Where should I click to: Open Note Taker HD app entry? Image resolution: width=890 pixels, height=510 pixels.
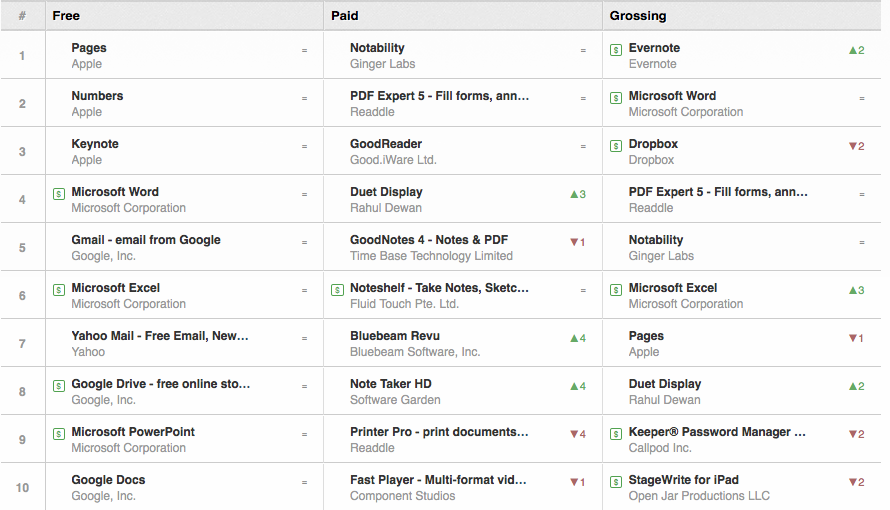coord(391,384)
